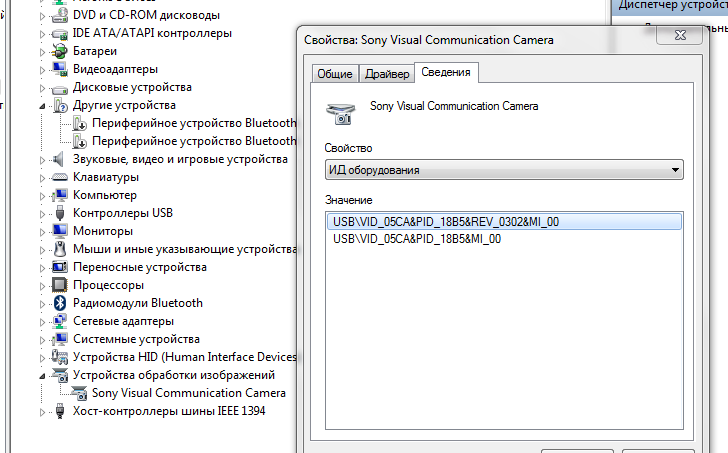Image resolution: width=728 pixels, height=453 pixels.
Task: Click the Sony camera icon in tree
Action: click(x=79, y=393)
